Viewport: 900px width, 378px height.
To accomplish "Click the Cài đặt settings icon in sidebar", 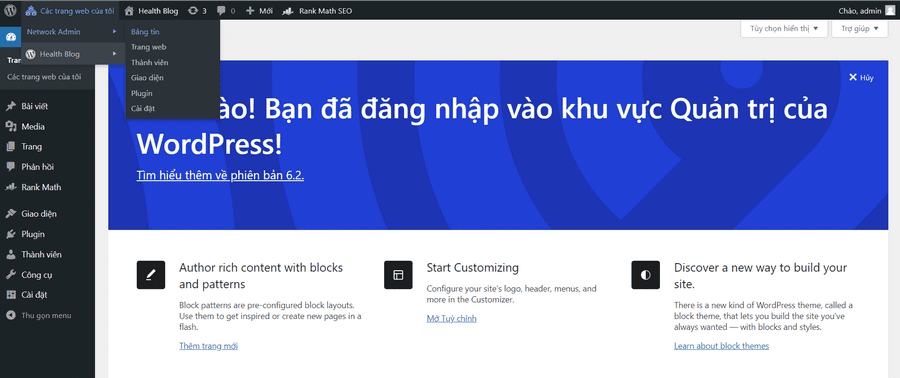I will 10,295.
